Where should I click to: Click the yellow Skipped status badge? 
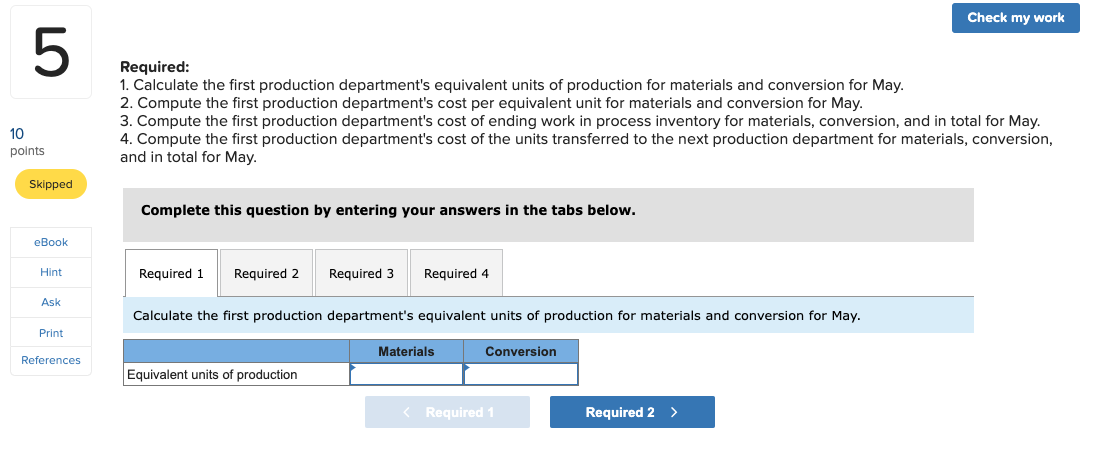point(51,184)
